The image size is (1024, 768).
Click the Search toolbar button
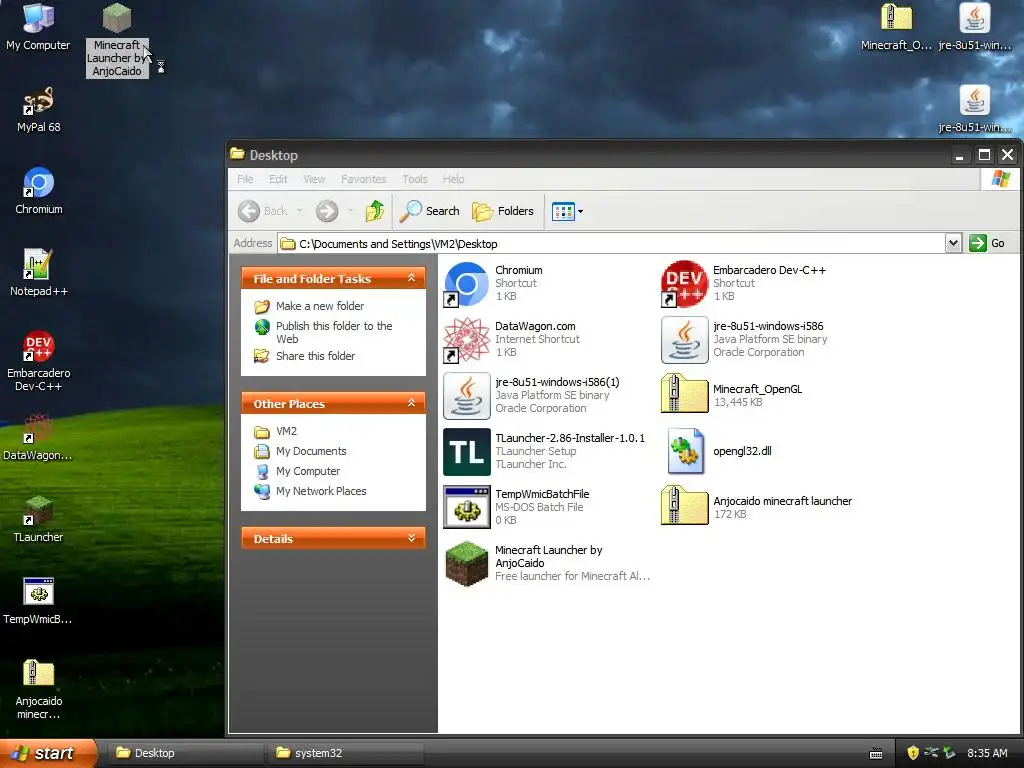(430, 211)
